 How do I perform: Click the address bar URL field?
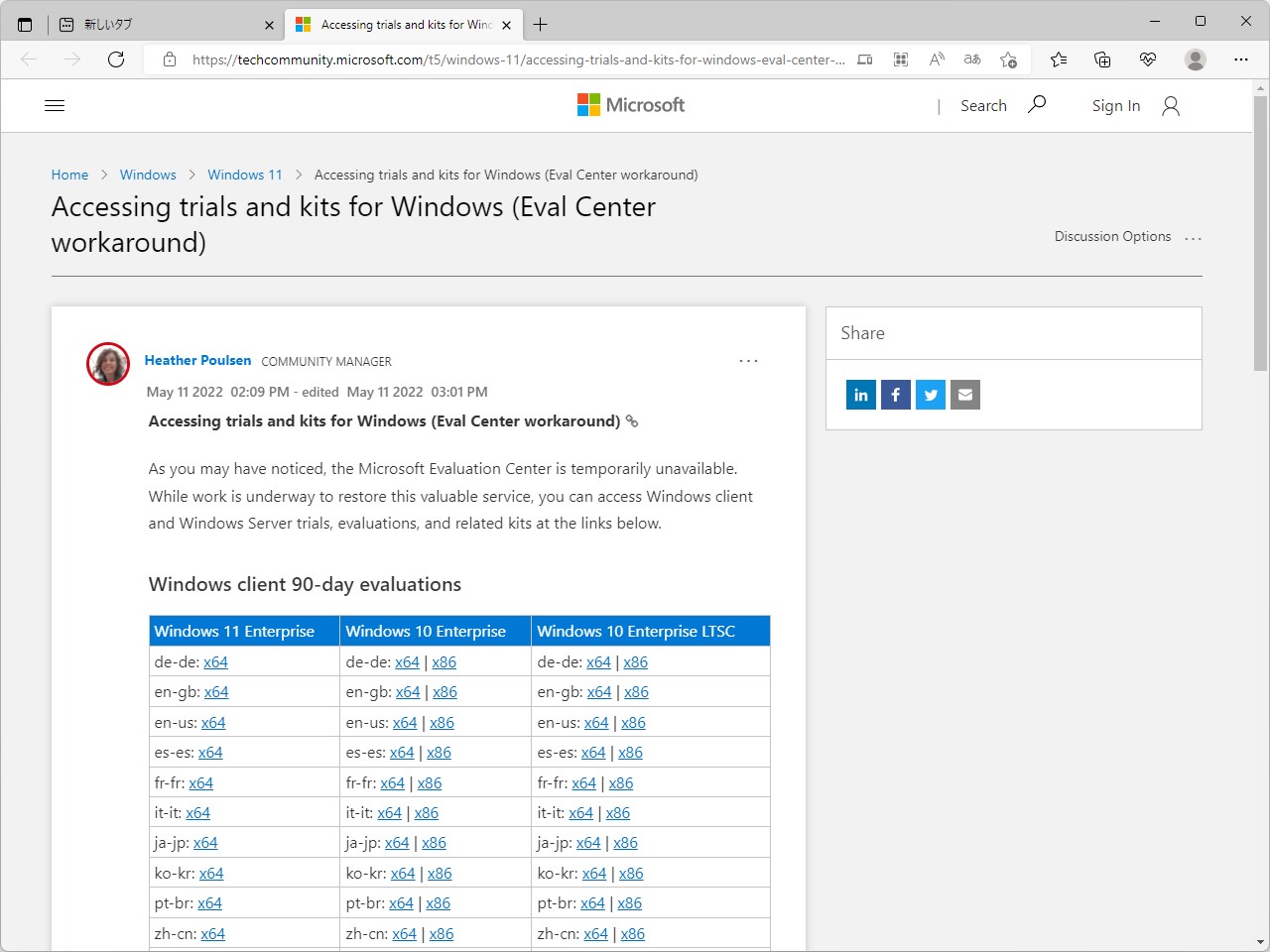tap(518, 59)
